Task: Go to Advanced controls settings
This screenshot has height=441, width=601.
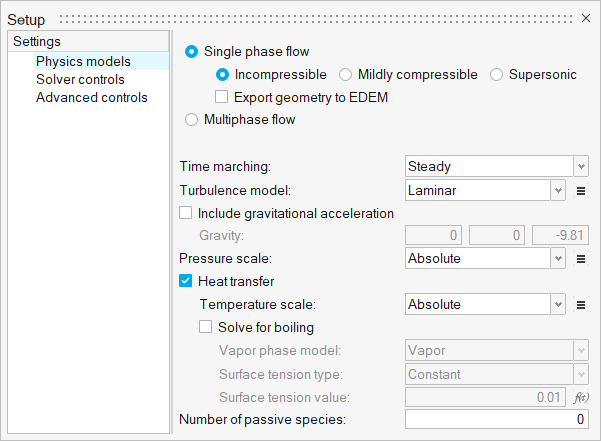Action: [91, 97]
